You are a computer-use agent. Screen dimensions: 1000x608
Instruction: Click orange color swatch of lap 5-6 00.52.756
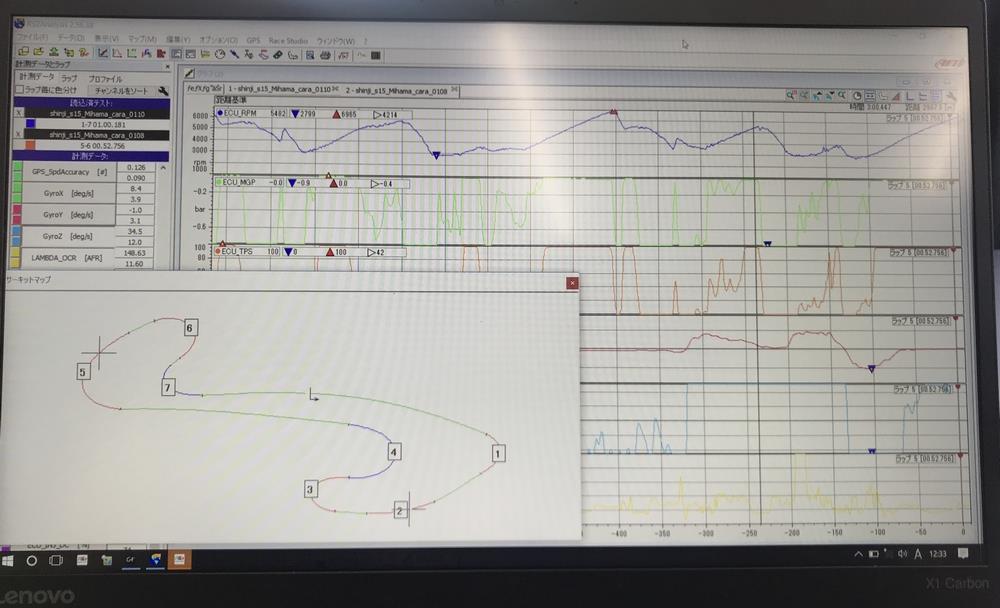point(30,145)
